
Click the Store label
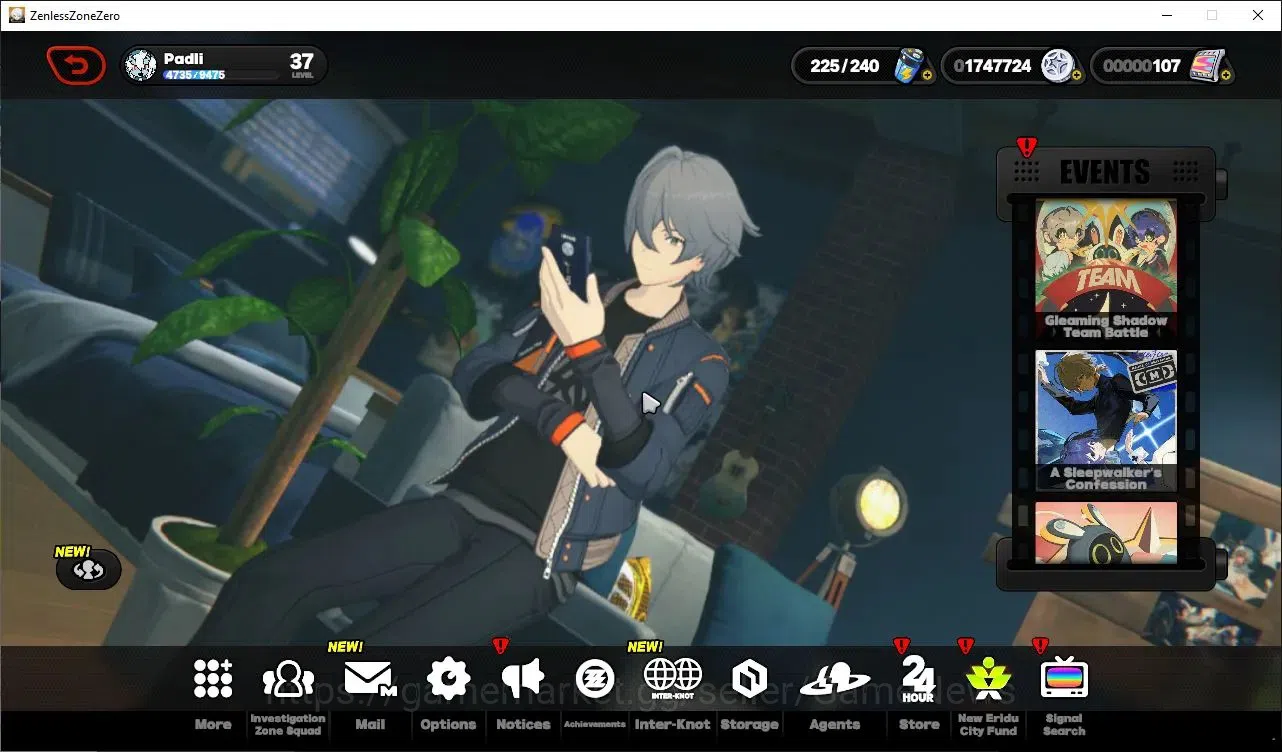(919, 724)
